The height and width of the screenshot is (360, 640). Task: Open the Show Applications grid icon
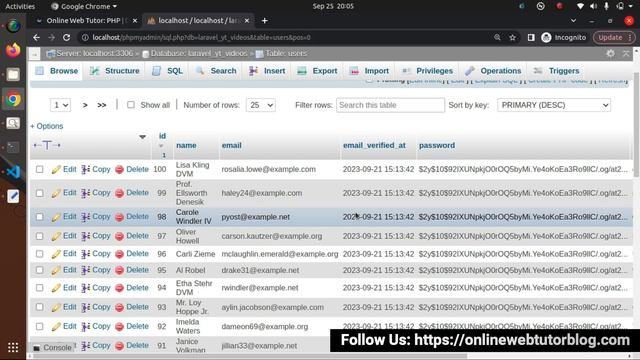pos(13,347)
